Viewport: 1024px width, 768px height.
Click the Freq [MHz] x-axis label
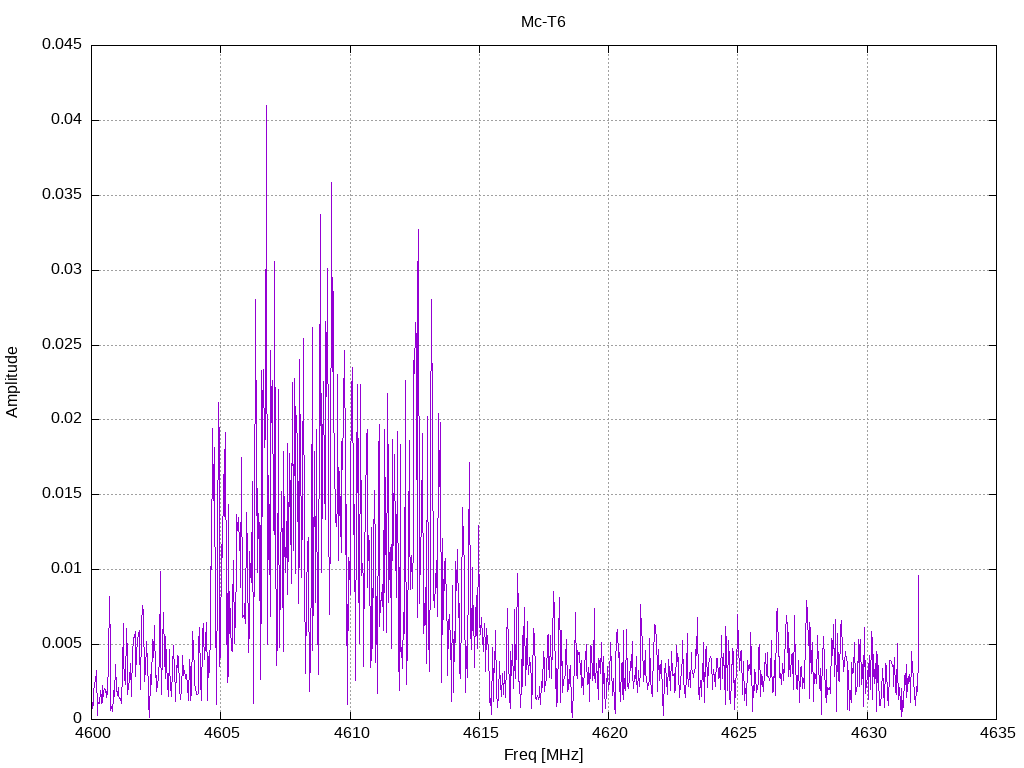coord(543,755)
